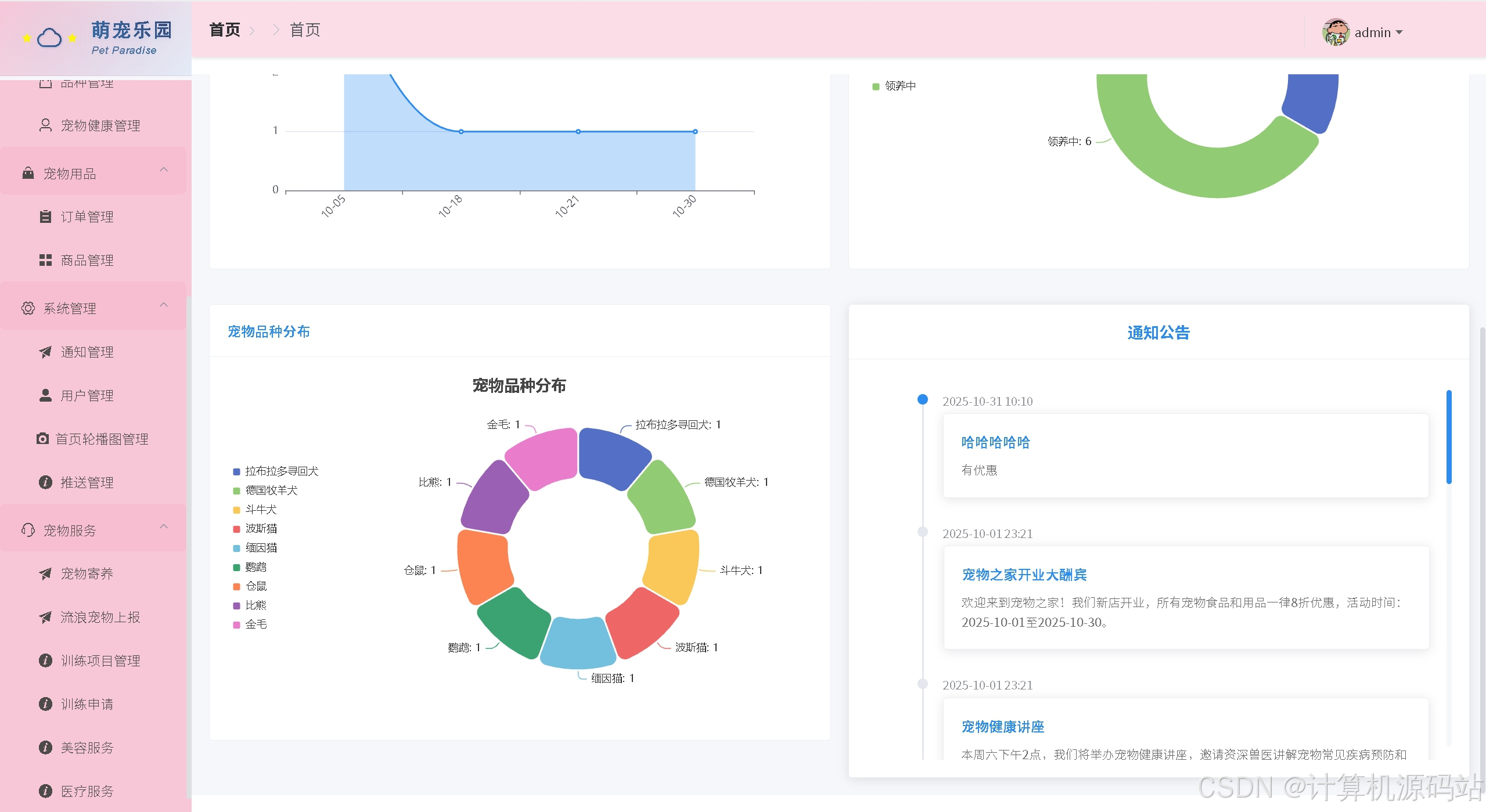Screen dimensions: 1486x812
Task: Go to 训练项目管理 page
Action: (x=93, y=661)
